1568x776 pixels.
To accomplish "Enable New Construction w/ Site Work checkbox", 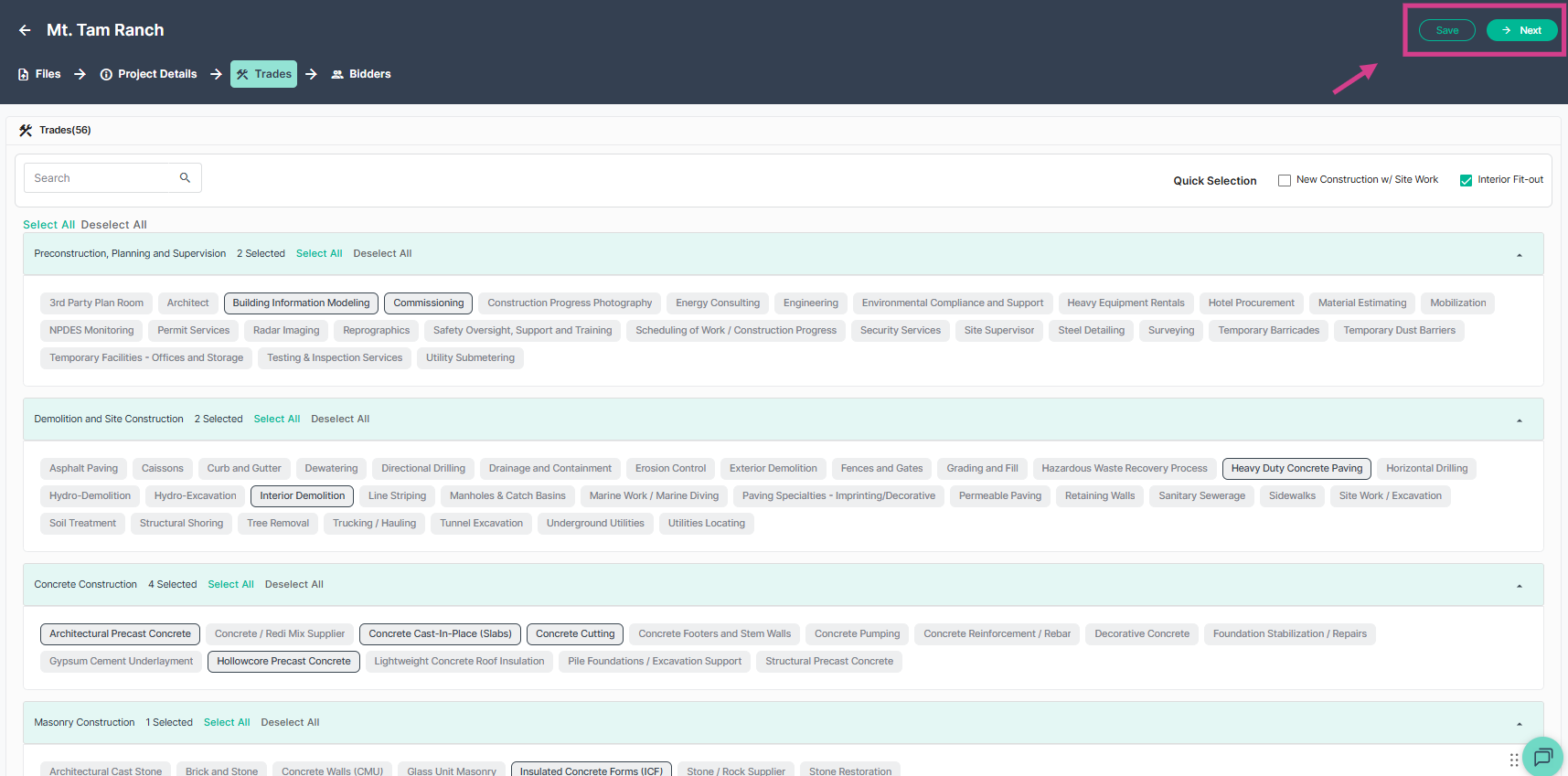I will pyautogui.click(x=1285, y=180).
